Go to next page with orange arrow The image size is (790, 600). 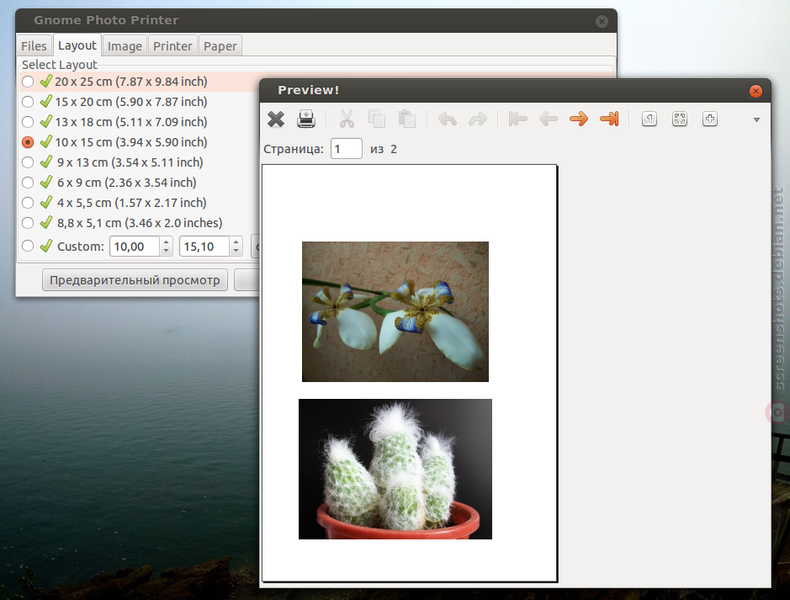[578, 119]
